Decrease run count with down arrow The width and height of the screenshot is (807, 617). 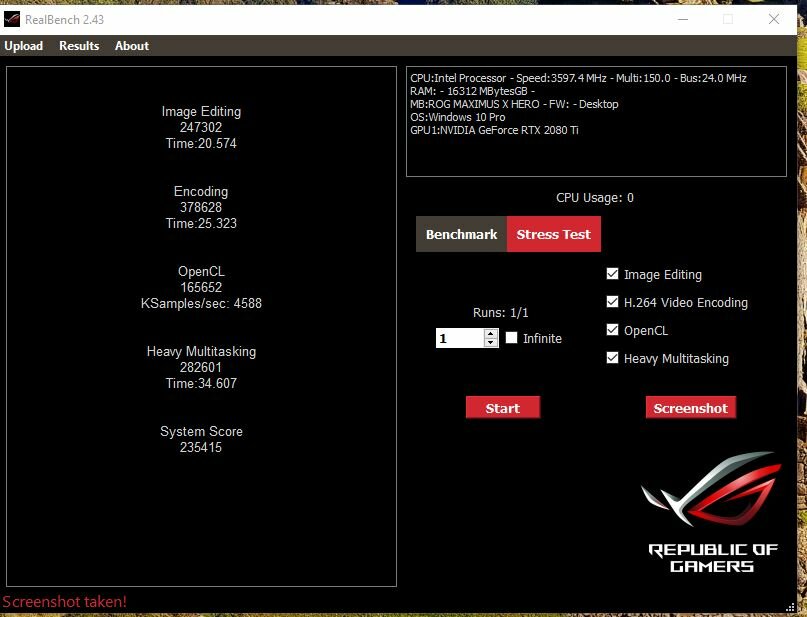491,343
